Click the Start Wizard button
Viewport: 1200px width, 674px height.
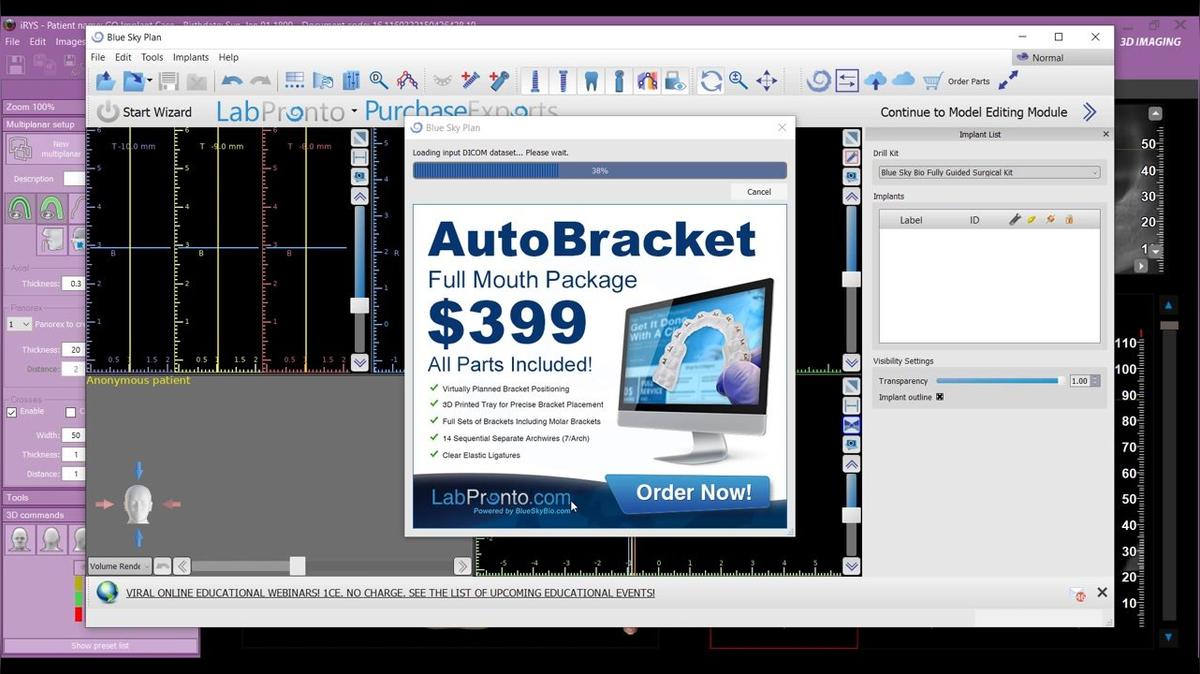click(145, 112)
